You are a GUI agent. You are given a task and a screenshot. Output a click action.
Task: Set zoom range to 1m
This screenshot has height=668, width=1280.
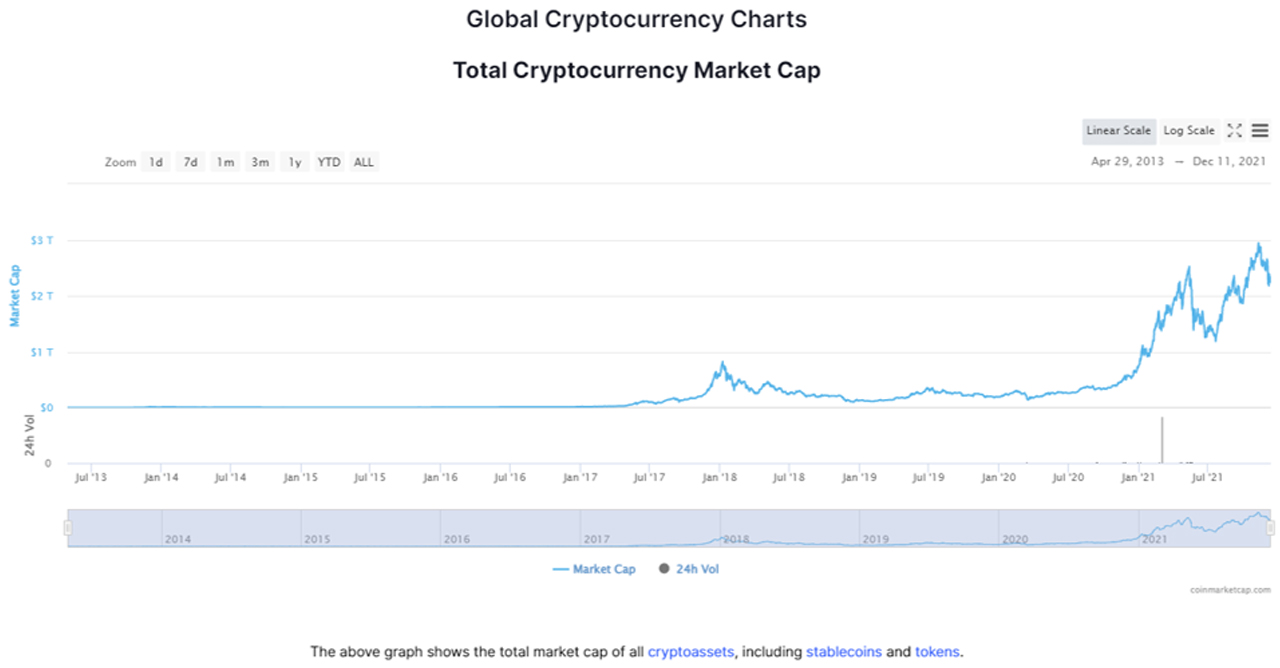click(225, 162)
